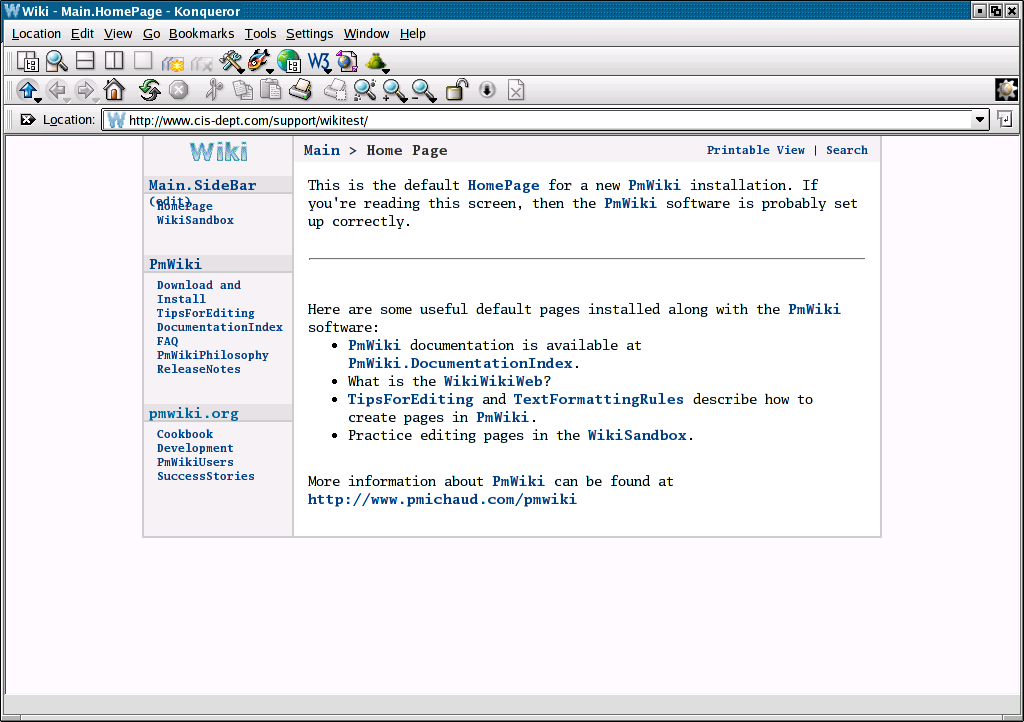The width and height of the screenshot is (1024, 722).
Task: Split the view left/right
Action: [x=114, y=61]
